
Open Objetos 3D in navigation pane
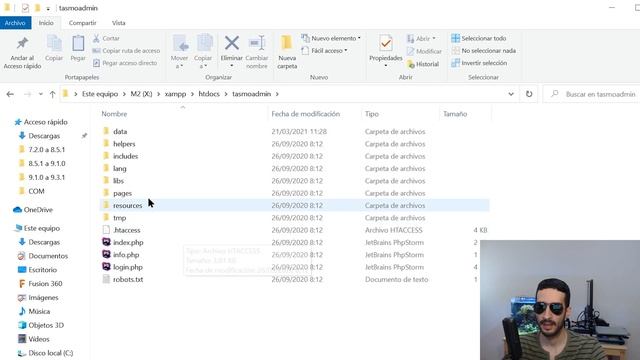click(41, 325)
